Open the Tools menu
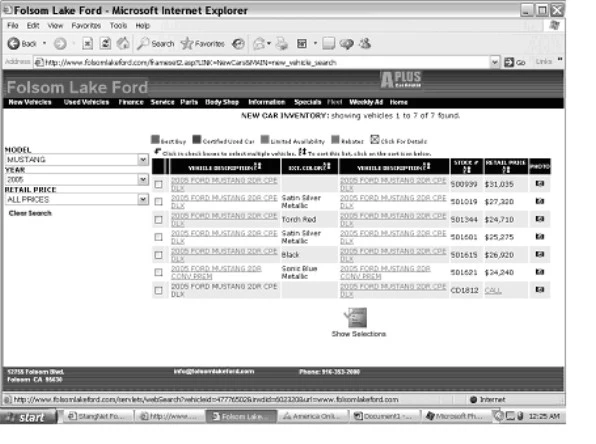This screenshot has height=444, width=596. click(118, 26)
